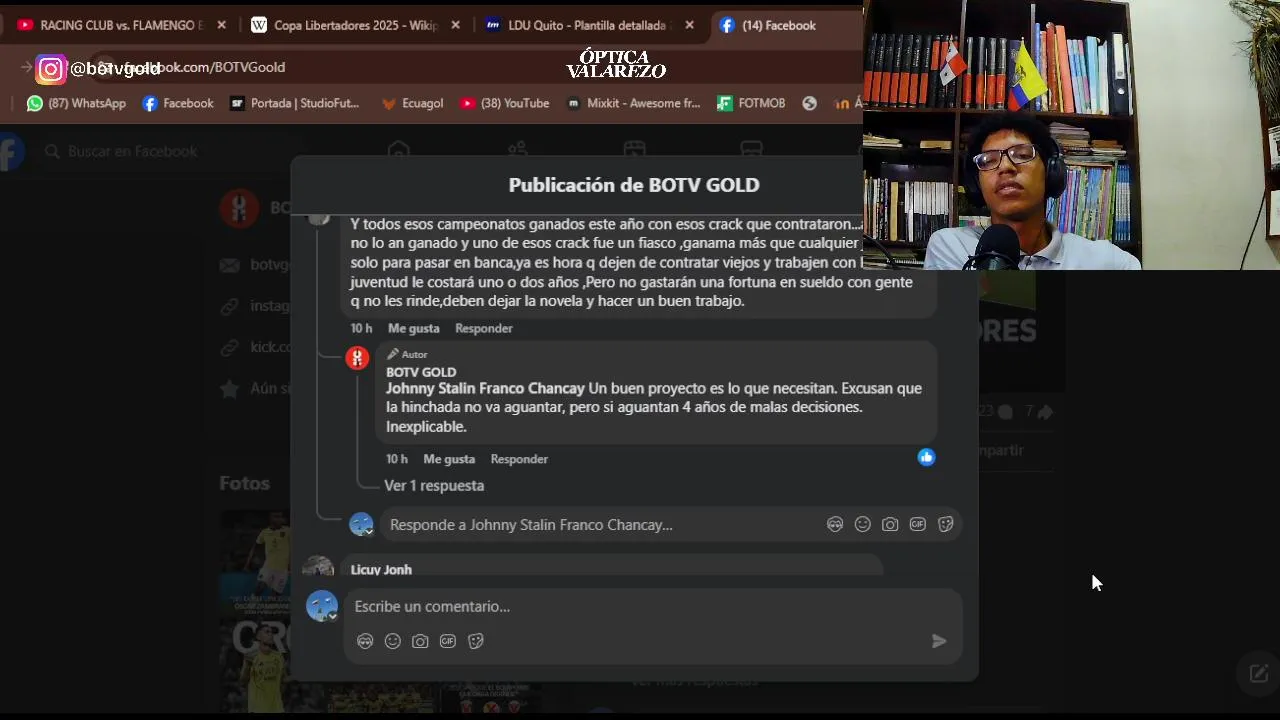Open 10 h timestamp of Johnny Stalin's comment
The image size is (1280, 720).
coord(361,328)
